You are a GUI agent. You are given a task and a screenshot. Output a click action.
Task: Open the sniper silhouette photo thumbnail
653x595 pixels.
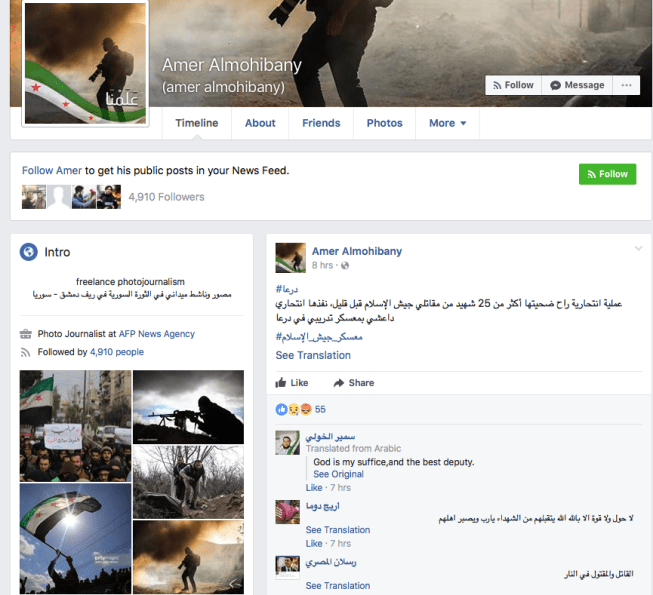(x=188, y=407)
